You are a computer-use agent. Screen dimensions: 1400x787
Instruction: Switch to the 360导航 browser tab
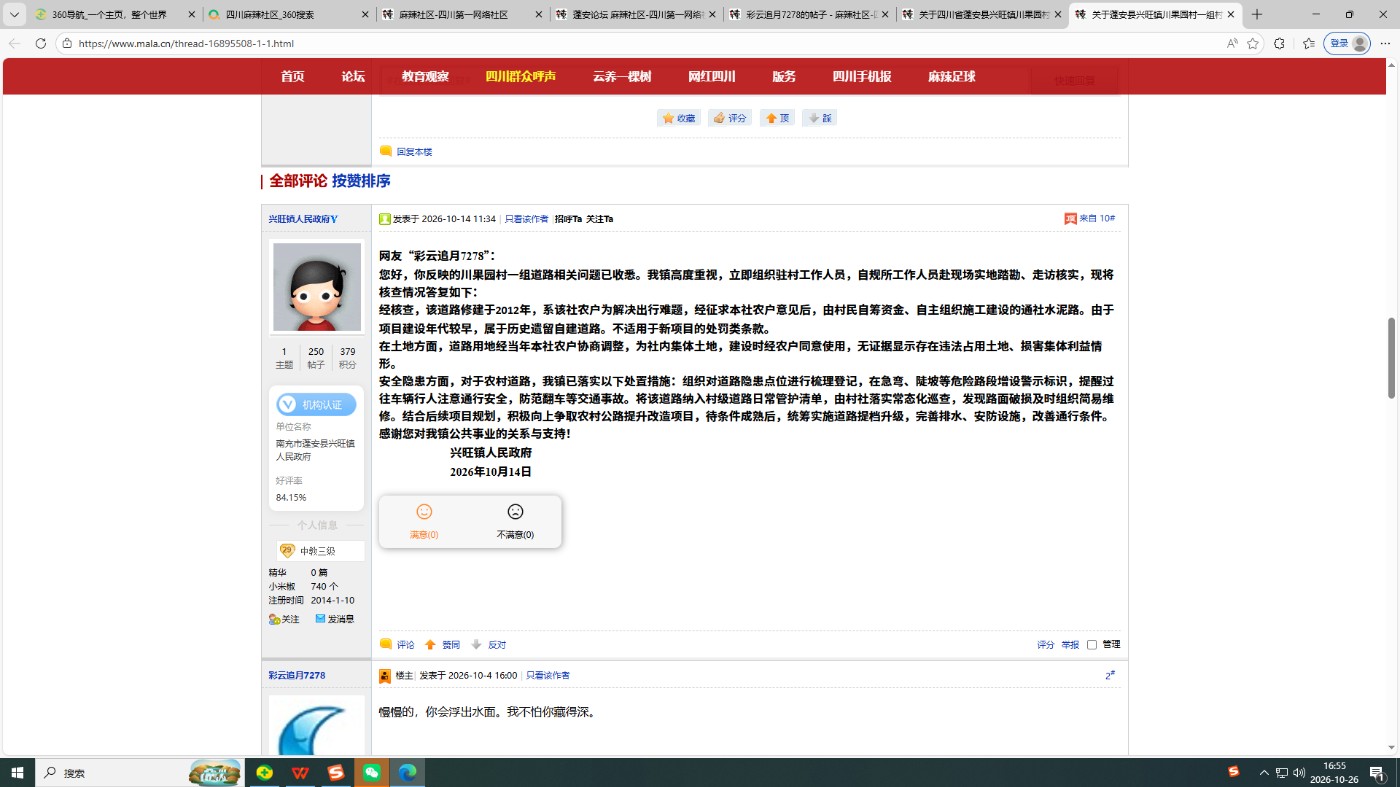coord(114,15)
